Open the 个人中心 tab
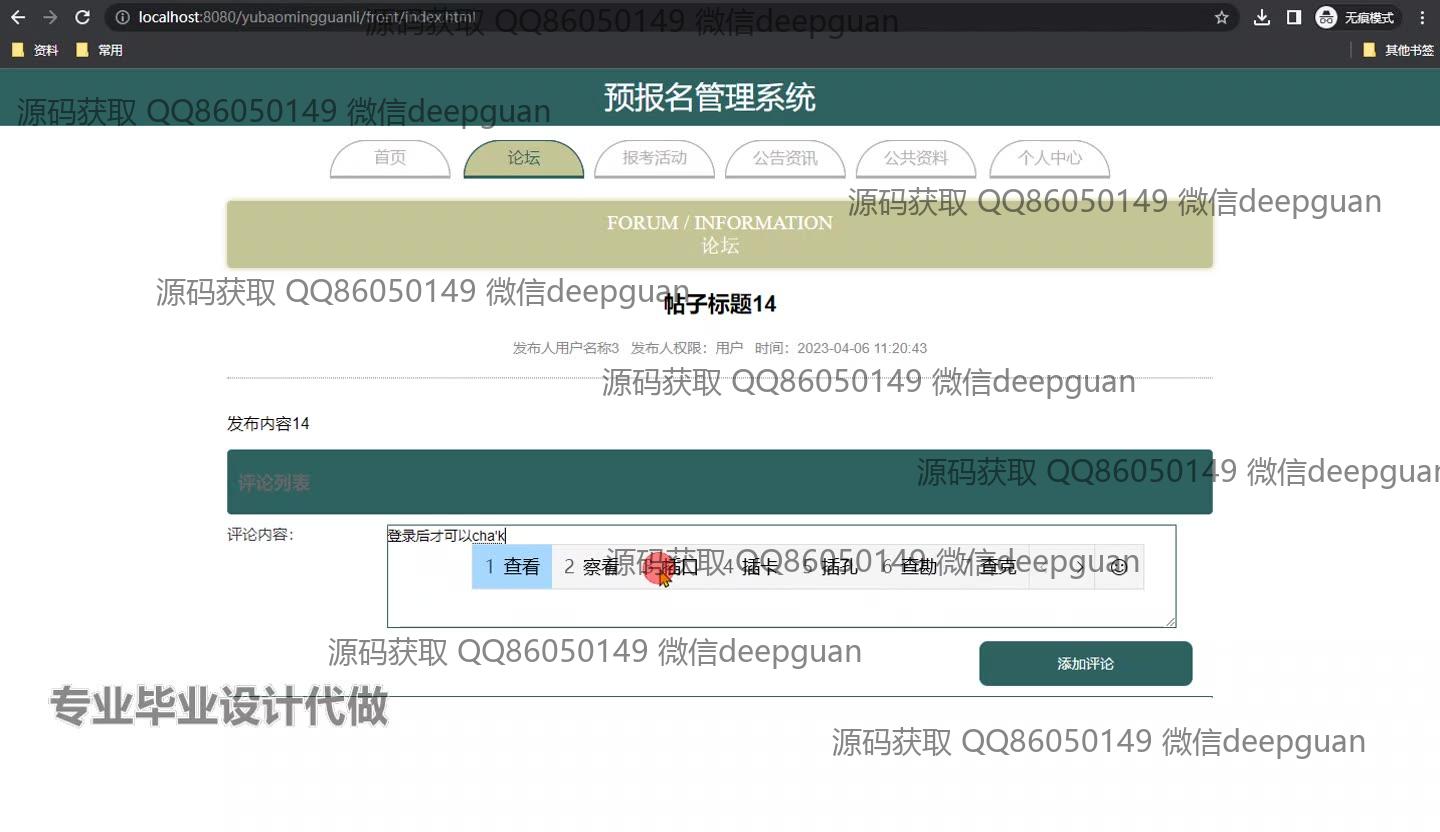Screen dimensions: 1440x832 pos(1049,158)
